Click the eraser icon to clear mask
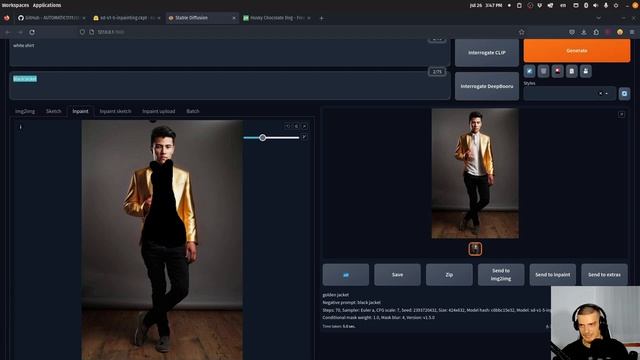Viewport: 640px width, 360px height. pyautogui.click(x=296, y=127)
